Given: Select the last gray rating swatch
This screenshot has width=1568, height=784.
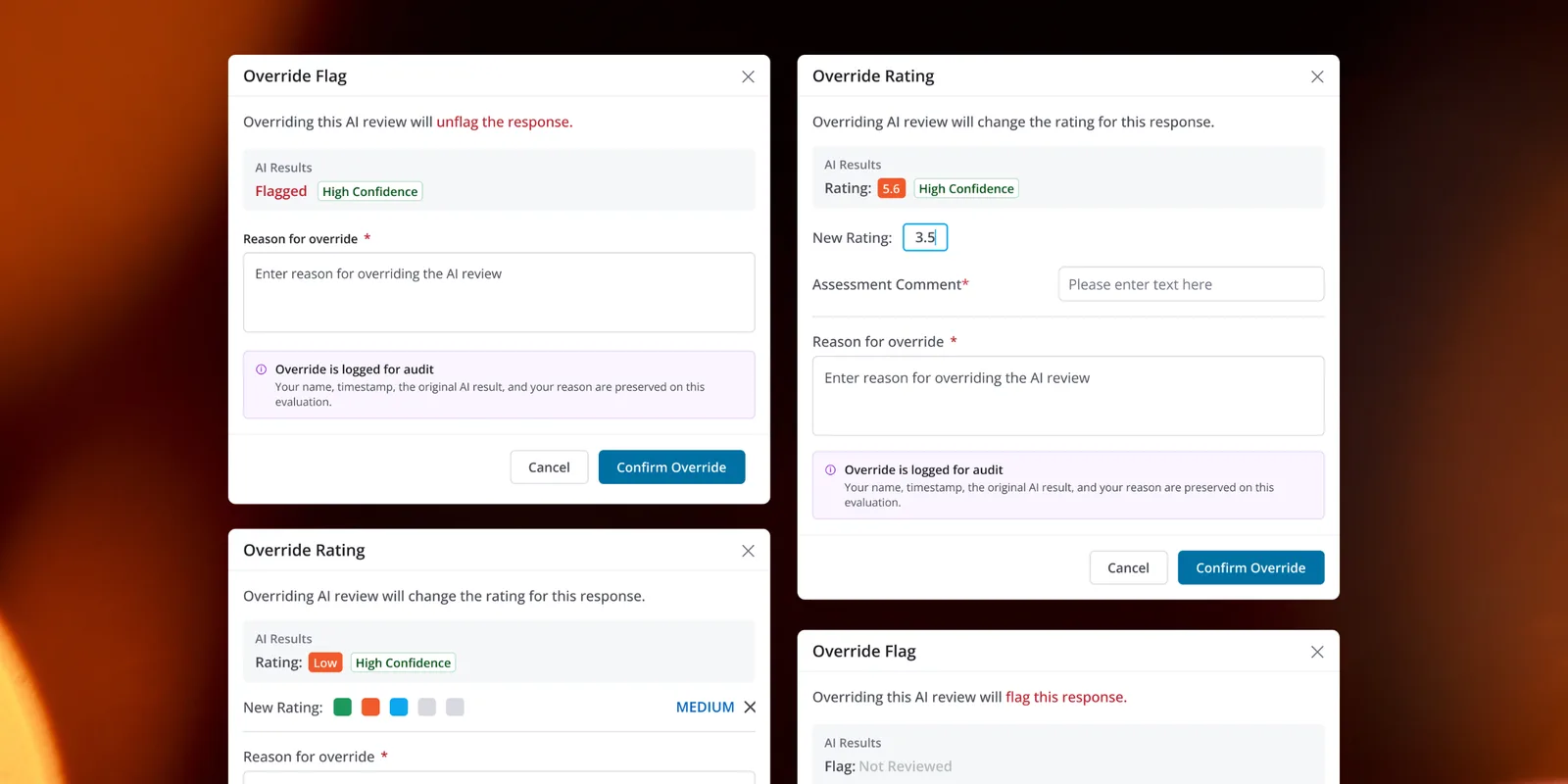Looking at the screenshot, I should coord(455,707).
